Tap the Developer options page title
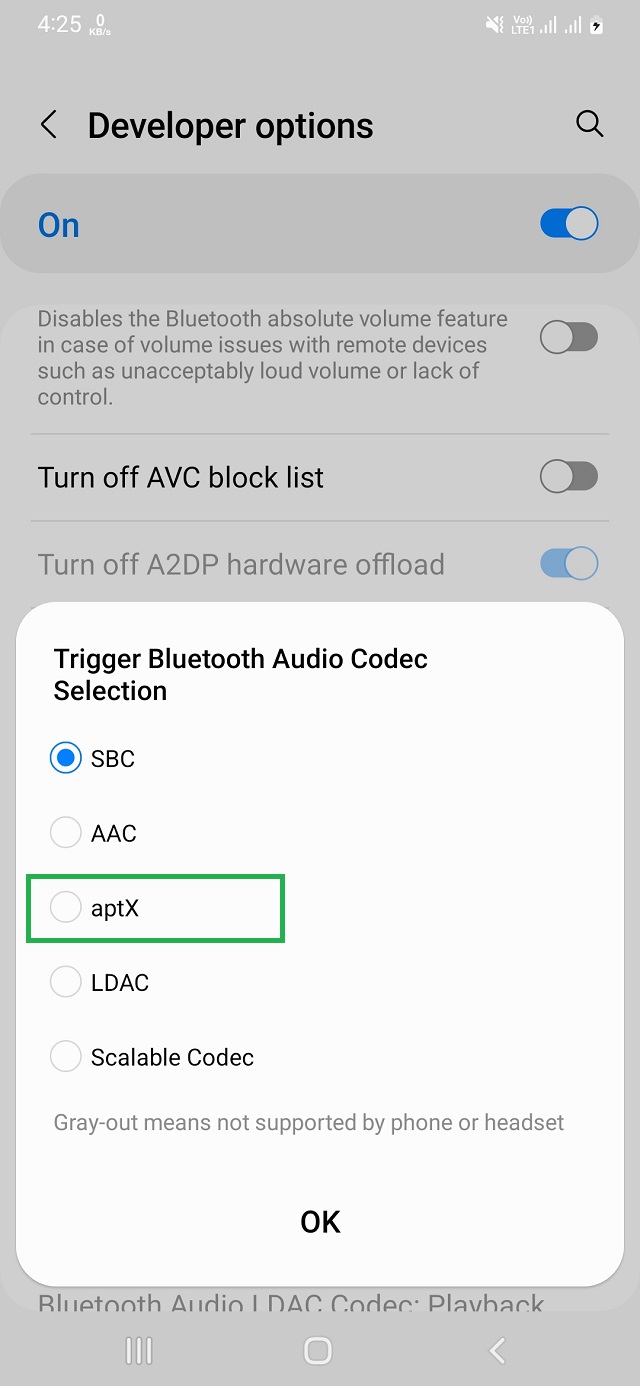640x1386 pixels. tap(230, 126)
